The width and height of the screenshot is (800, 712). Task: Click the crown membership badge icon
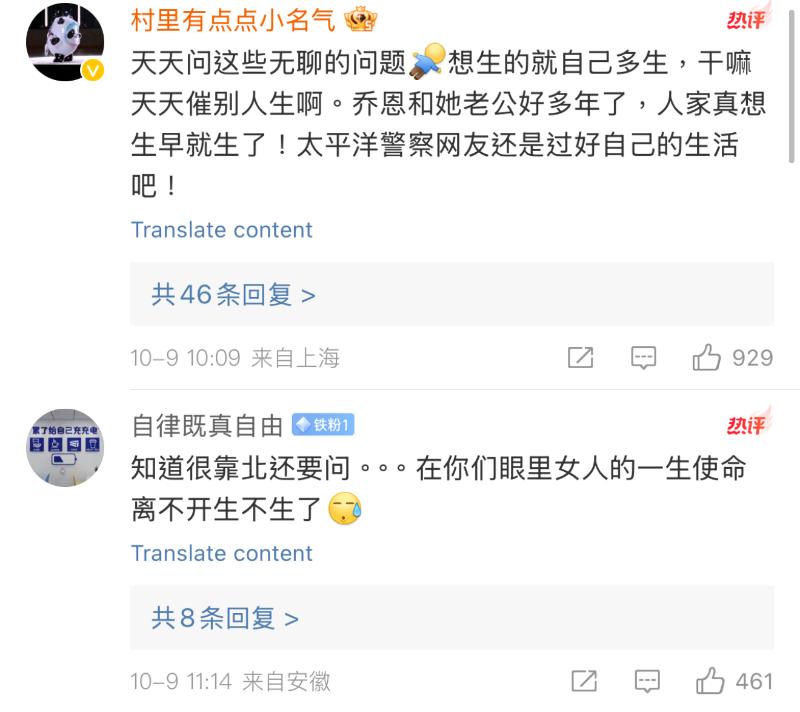(x=359, y=20)
